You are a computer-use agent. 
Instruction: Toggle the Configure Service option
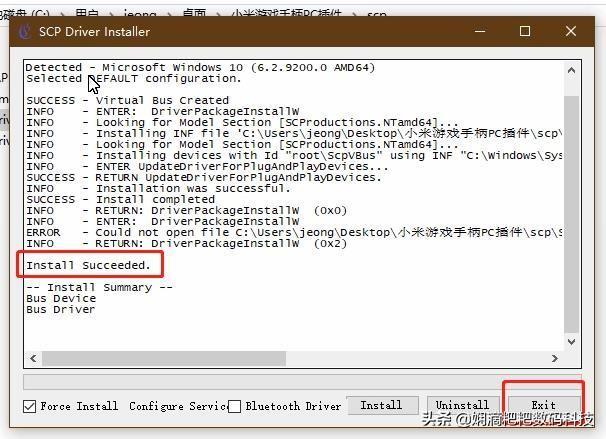[x=179, y=407]
